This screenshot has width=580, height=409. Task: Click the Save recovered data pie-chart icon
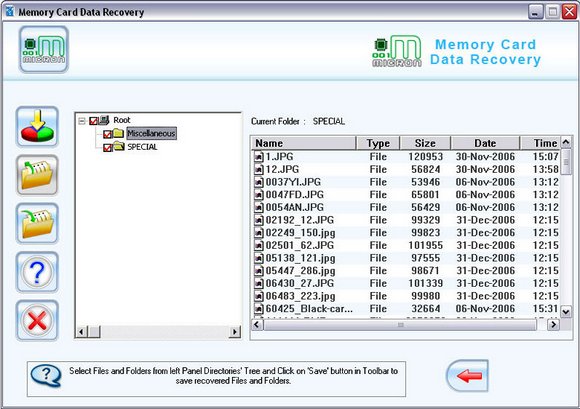coord(37,127)
